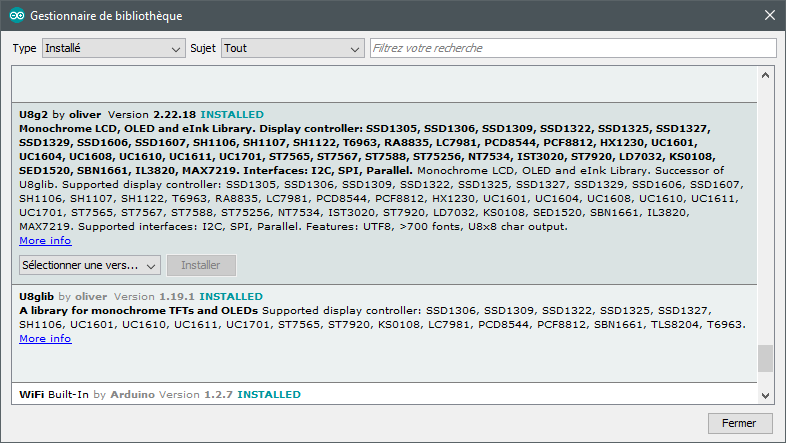Click version 1.2.7 text of WiFi Built-In
The image size is (786, 443).
coord(218,394)
